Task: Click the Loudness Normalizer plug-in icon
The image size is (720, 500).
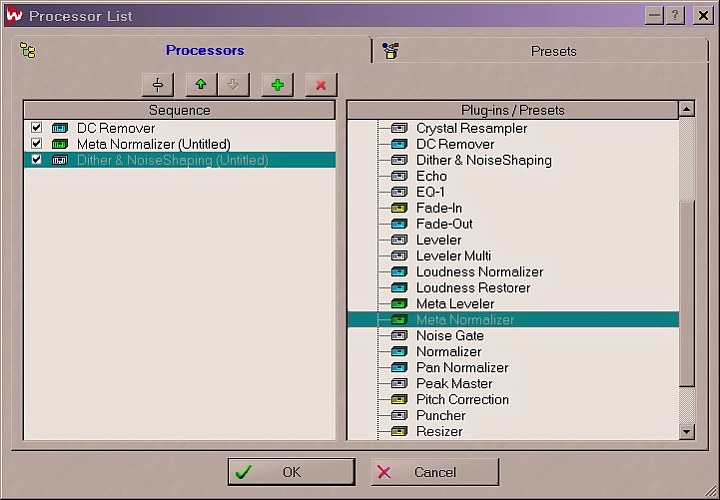Action: tap(399, 272)
